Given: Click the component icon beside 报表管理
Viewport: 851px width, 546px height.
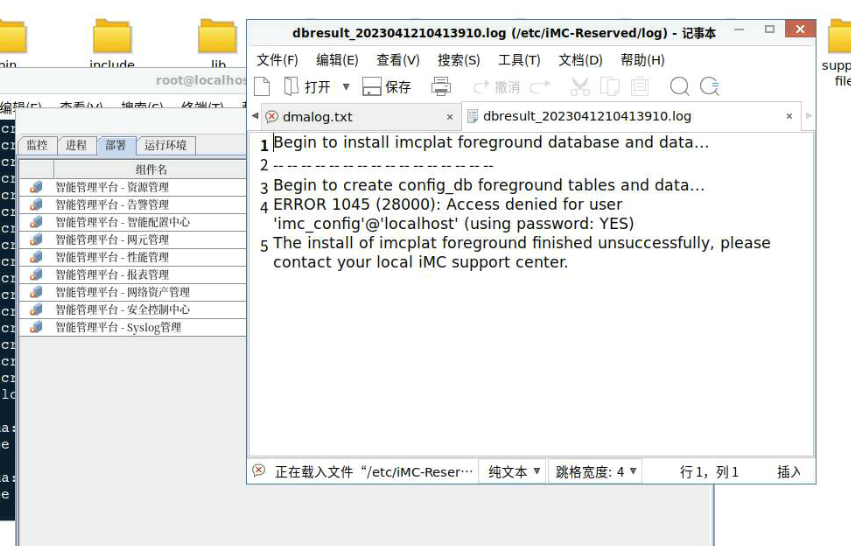Looking at the screenshot, I should click(36, 275).
